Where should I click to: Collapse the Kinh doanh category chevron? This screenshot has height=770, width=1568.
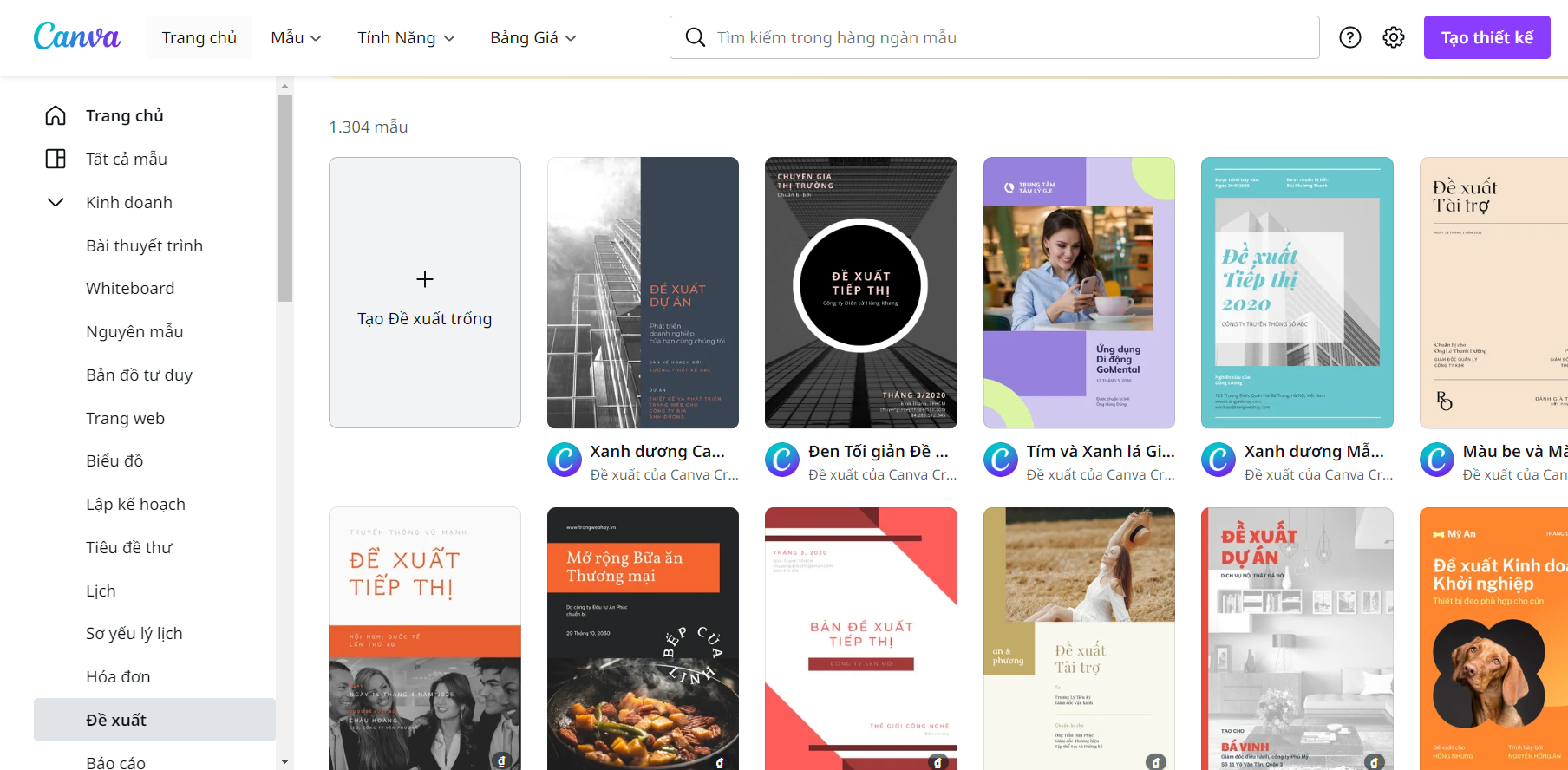(56, 202)
